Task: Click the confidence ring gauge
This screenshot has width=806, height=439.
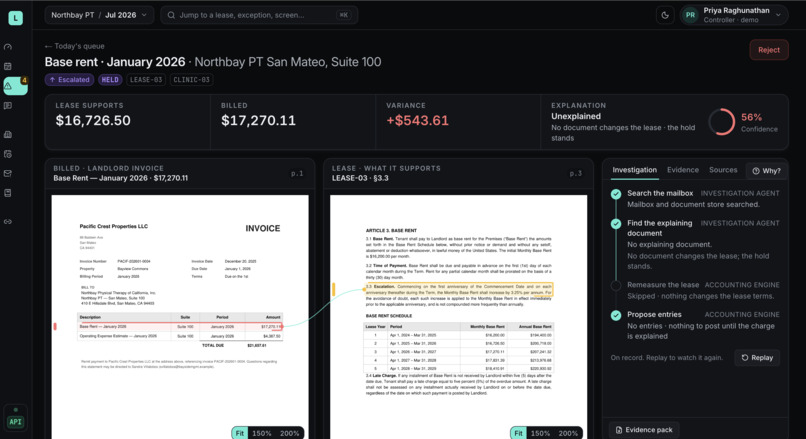Action: point(721,122)
